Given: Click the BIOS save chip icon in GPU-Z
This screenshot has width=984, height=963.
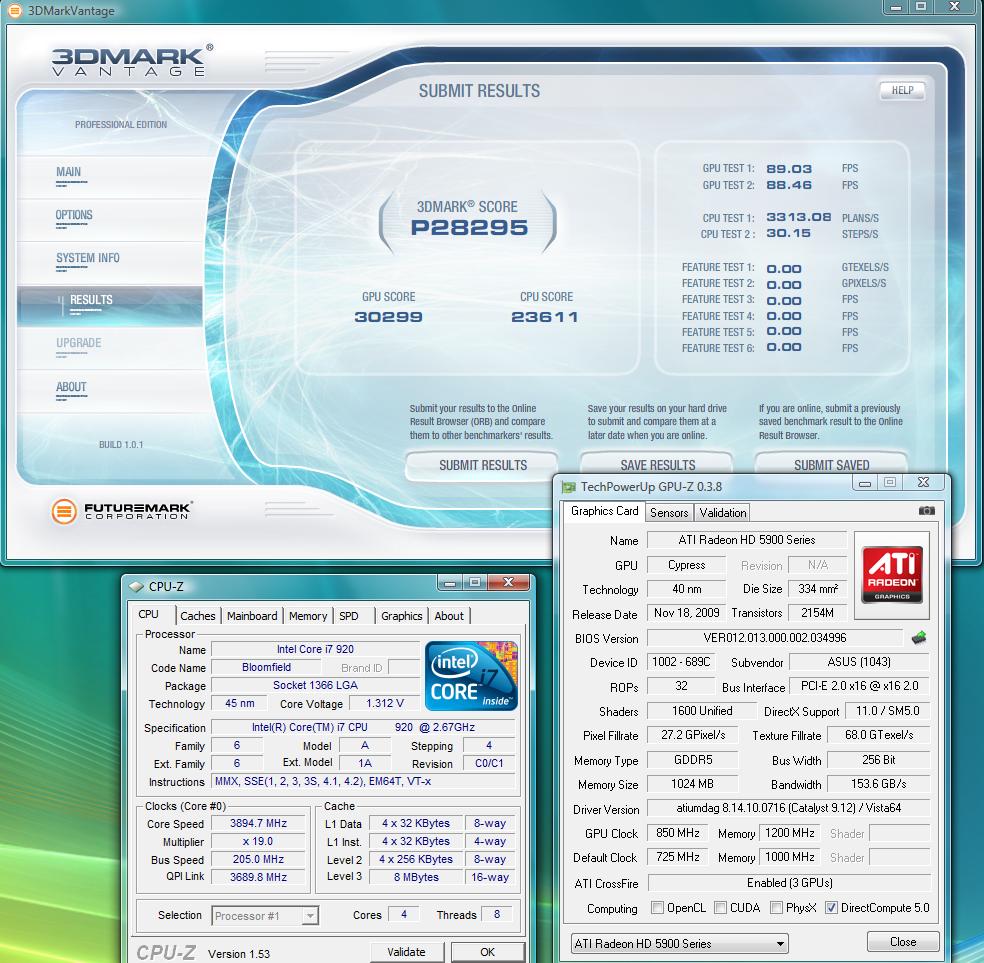Looking at the screenshot, I should coord(919,638).
